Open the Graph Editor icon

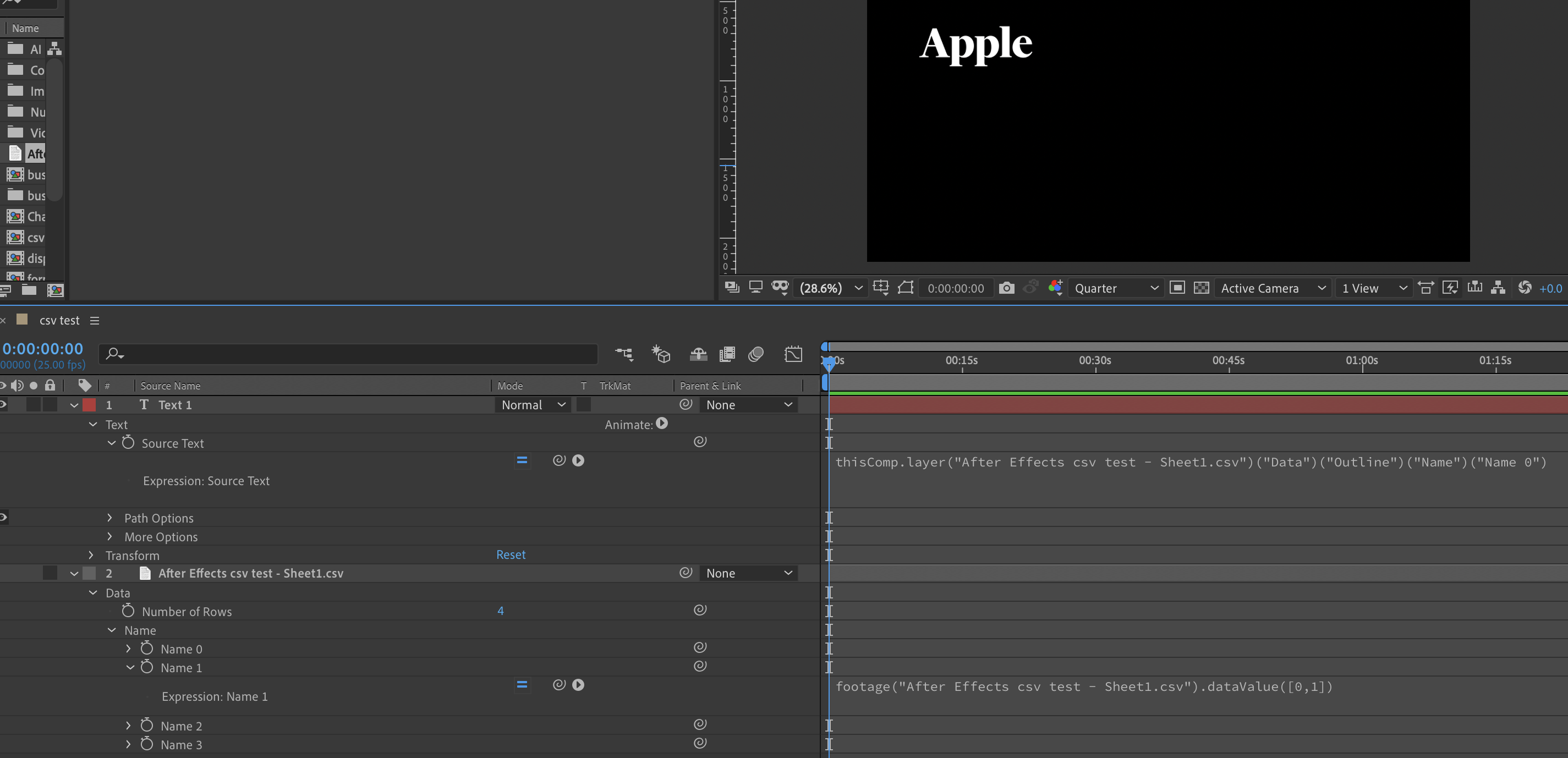coord(793,354)
